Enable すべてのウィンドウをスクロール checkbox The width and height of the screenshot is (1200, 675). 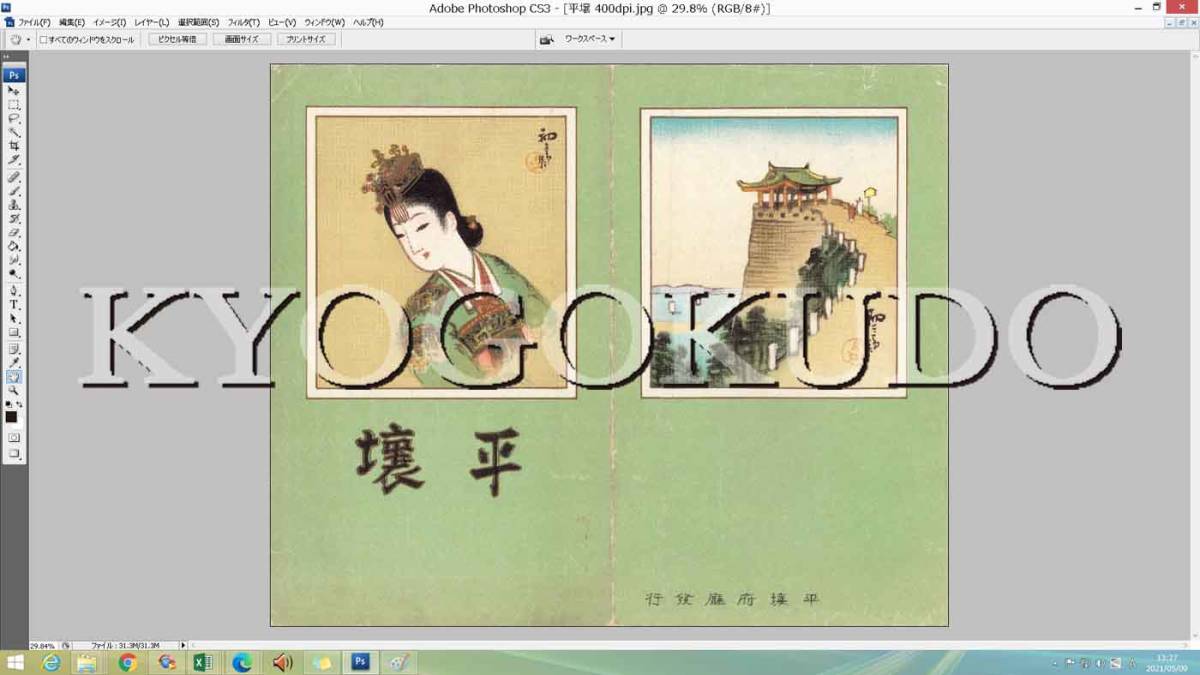43,40
